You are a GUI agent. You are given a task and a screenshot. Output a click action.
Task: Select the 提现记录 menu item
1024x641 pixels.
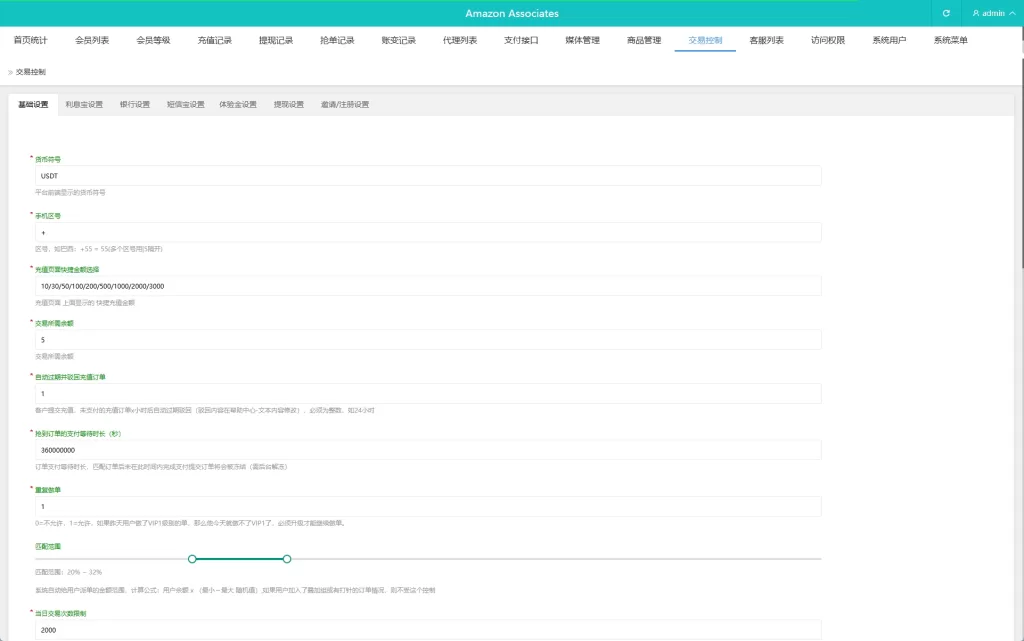coord(276,40)
